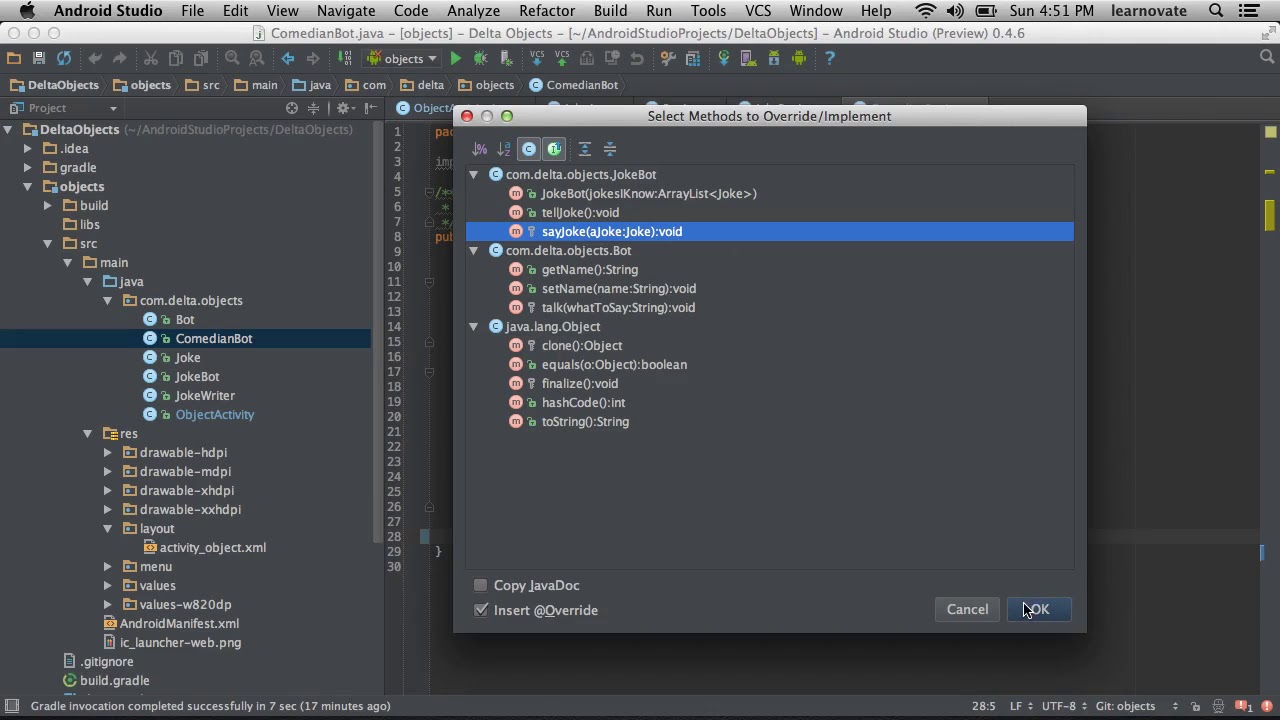Save all files using the floppy icon

pos(39,58)
